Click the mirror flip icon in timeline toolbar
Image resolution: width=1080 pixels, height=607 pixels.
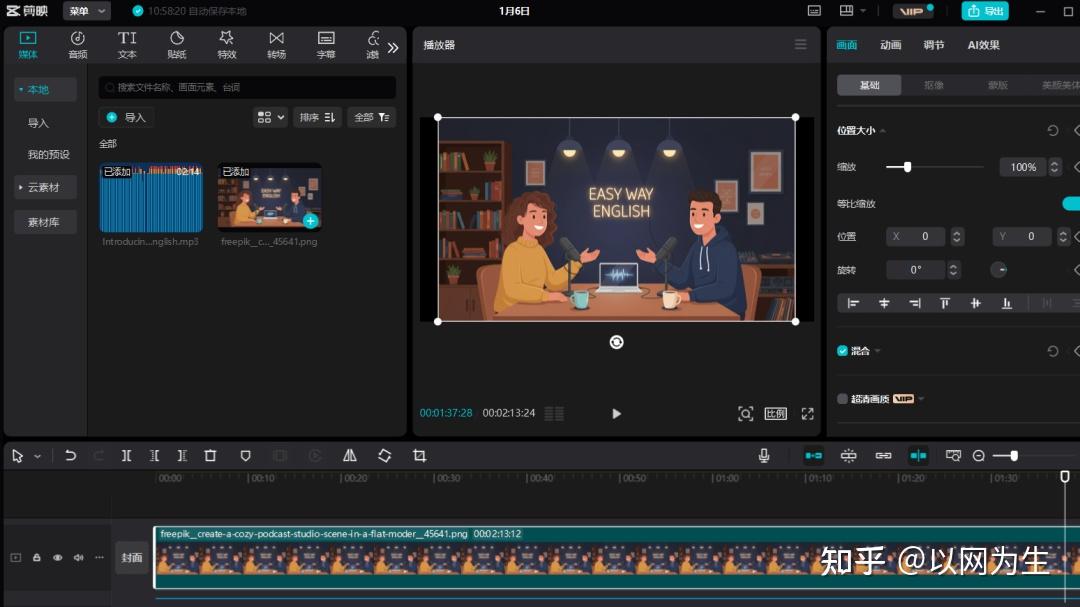tap(349, 456)
